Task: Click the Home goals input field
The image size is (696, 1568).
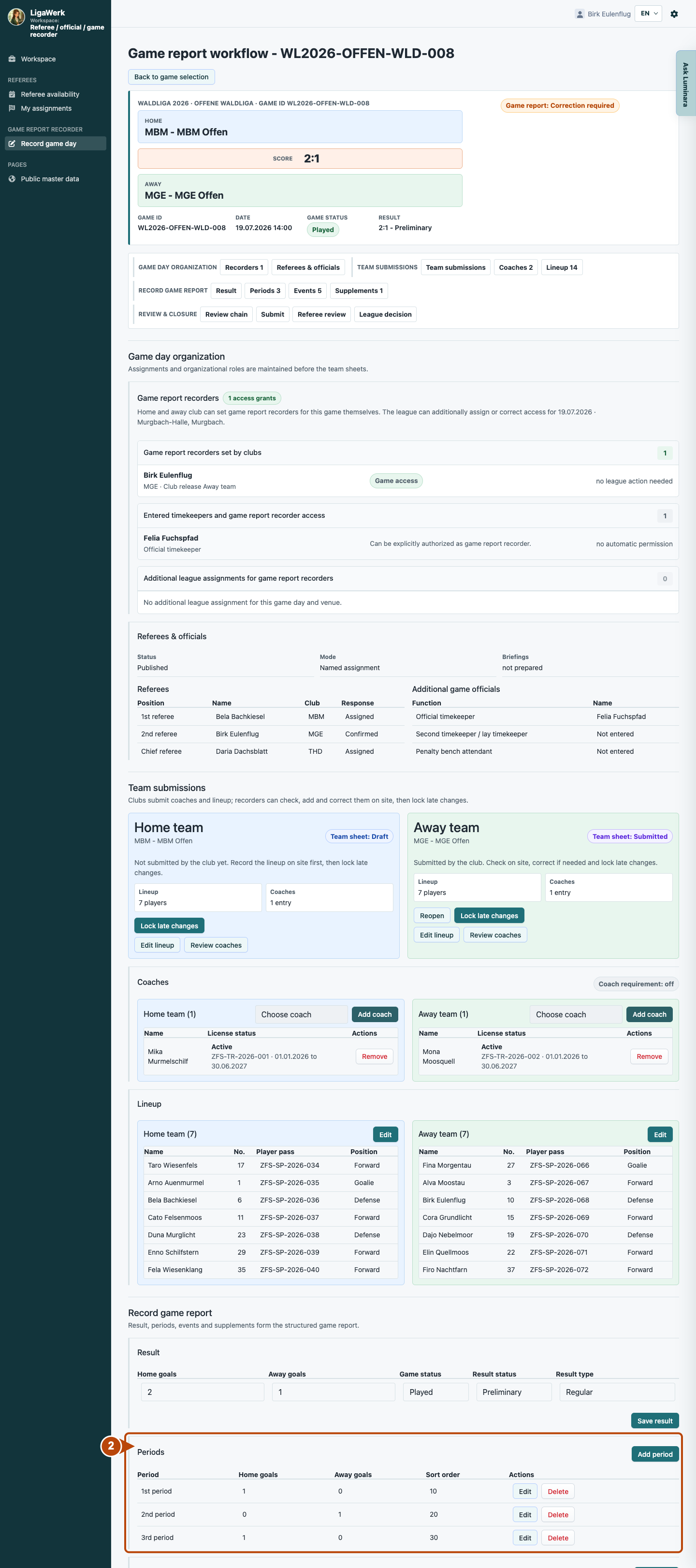Action: pos(203,1392)
